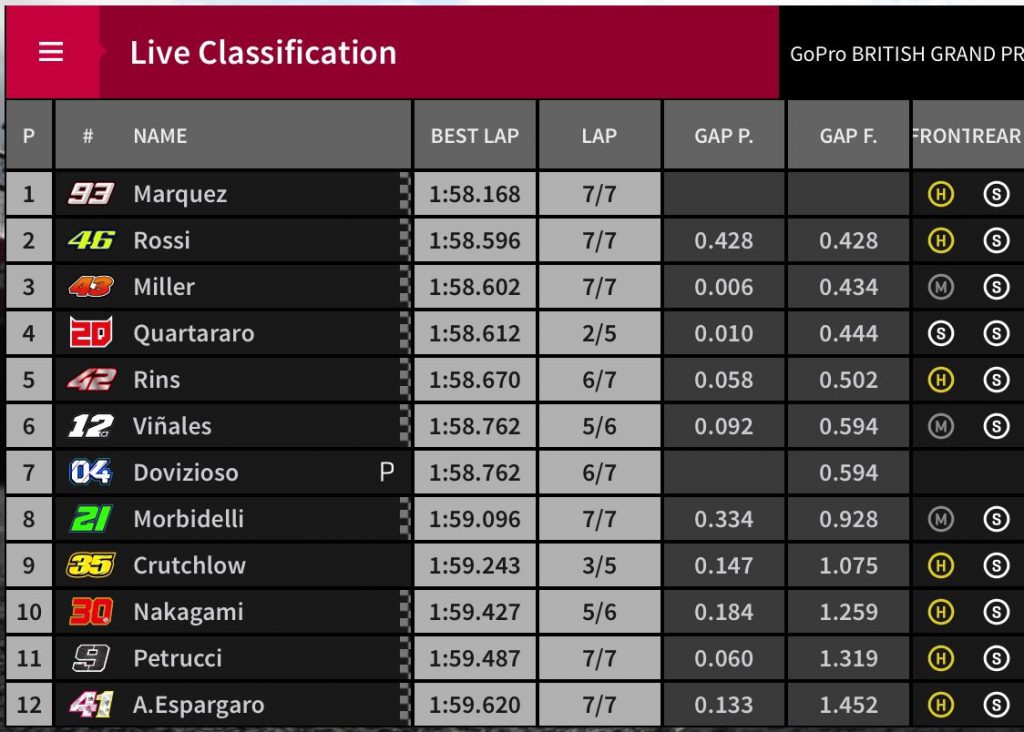Open the hamburger menu
Screen dimensions: 1024x732
tap(51, 52)
